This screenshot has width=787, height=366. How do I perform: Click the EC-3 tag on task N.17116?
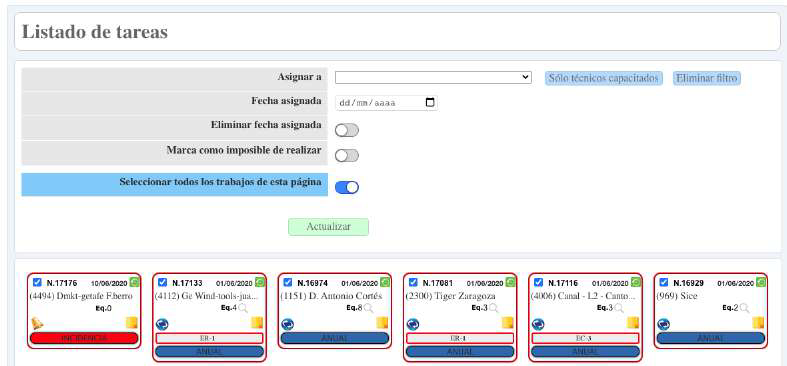(586, 338)
